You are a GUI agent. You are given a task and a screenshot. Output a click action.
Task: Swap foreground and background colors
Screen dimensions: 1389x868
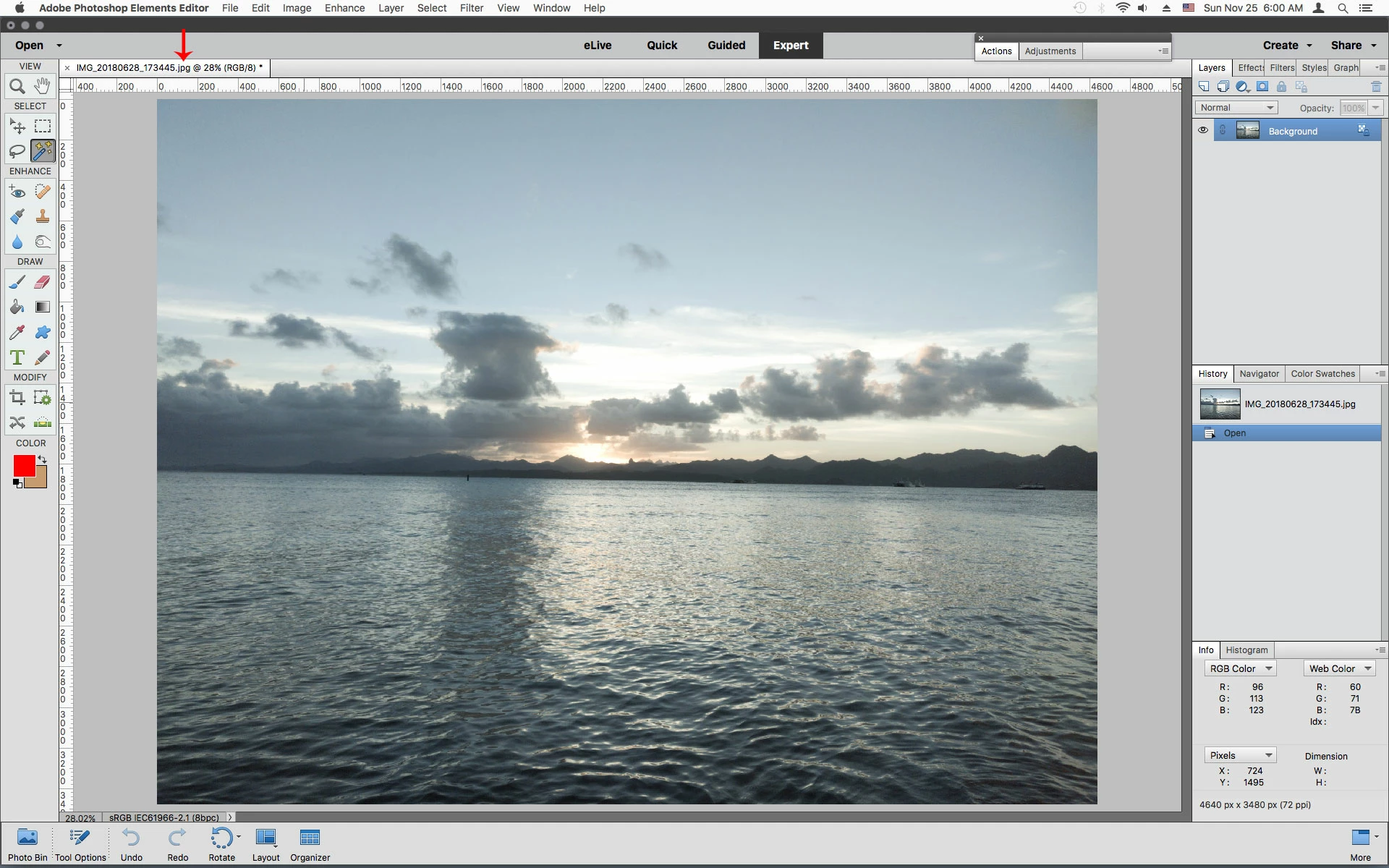[x=42, y=459]
